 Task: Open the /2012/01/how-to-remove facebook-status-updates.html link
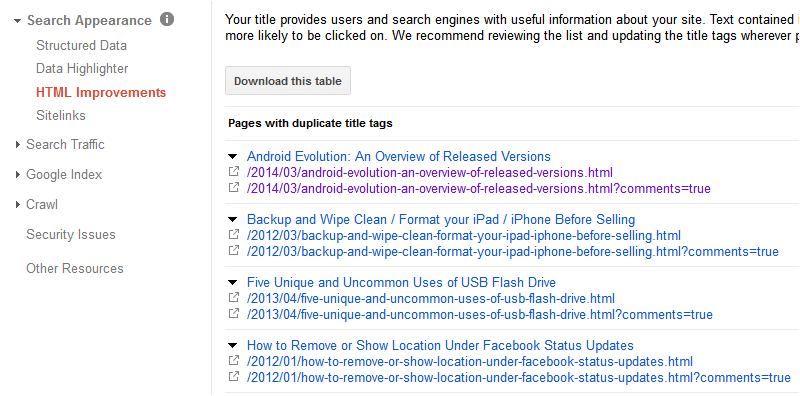[470, 362]
